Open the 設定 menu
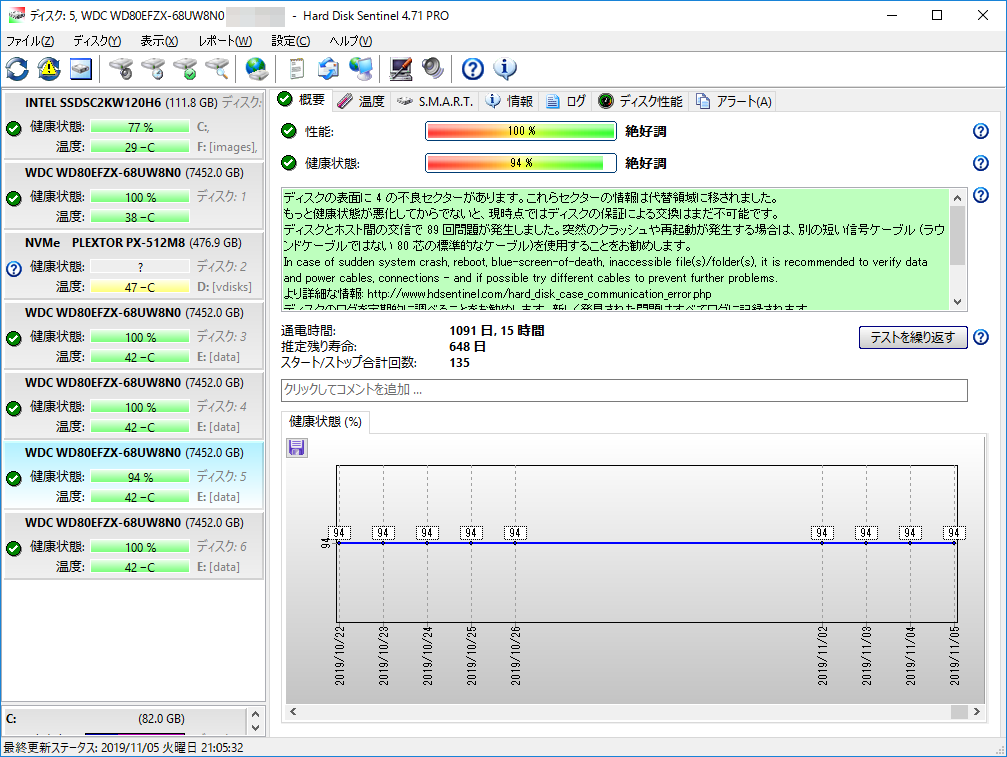 tap(291, 41)
